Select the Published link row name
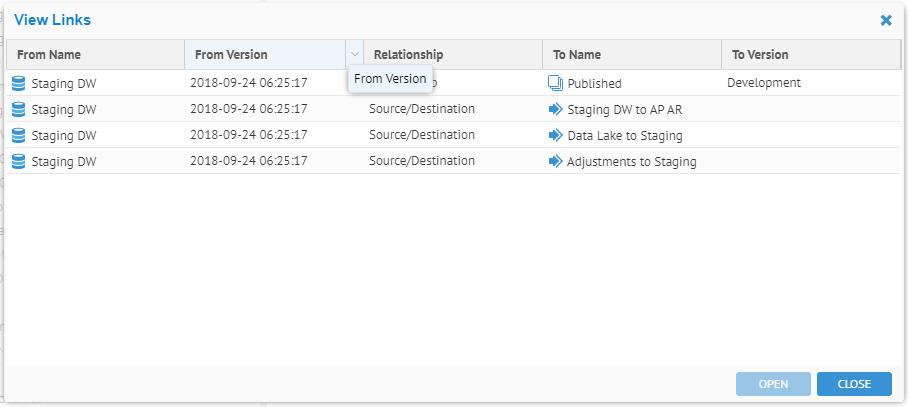 [x=594, y=84]
